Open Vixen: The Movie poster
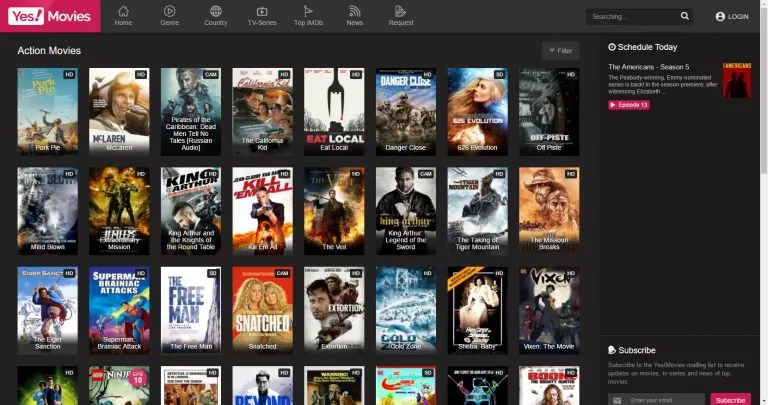 [549, 310]
